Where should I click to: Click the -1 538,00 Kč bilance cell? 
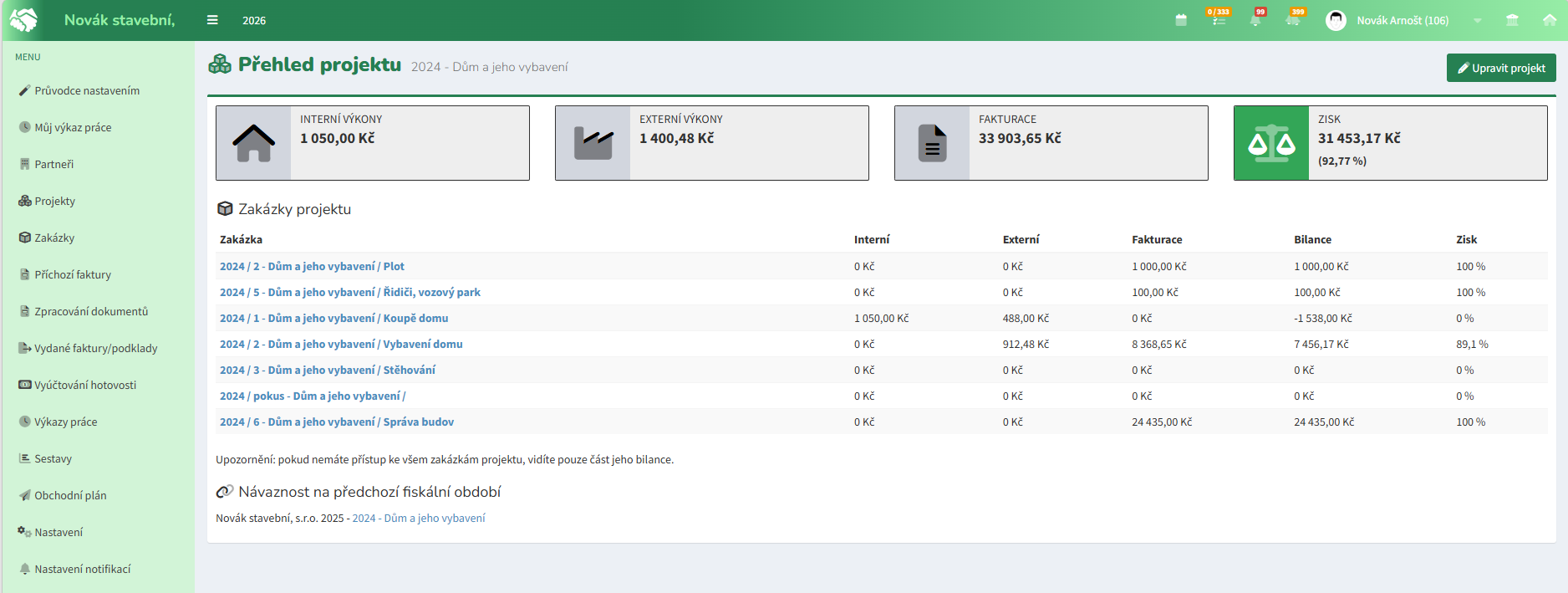[x=1323, y=319]
